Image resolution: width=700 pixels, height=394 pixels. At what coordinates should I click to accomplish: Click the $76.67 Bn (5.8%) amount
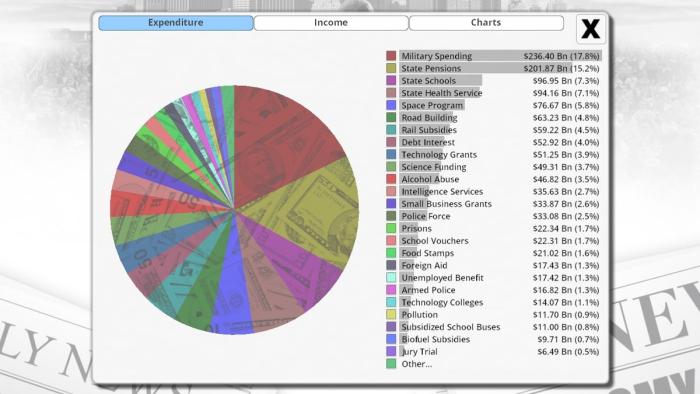[x=566, y=105]
